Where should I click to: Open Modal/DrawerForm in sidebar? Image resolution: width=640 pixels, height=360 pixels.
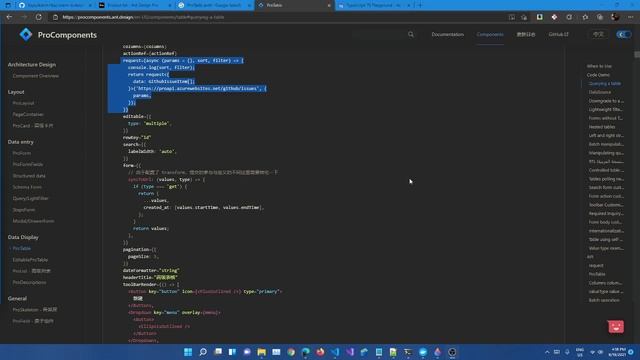coord(33,221)
